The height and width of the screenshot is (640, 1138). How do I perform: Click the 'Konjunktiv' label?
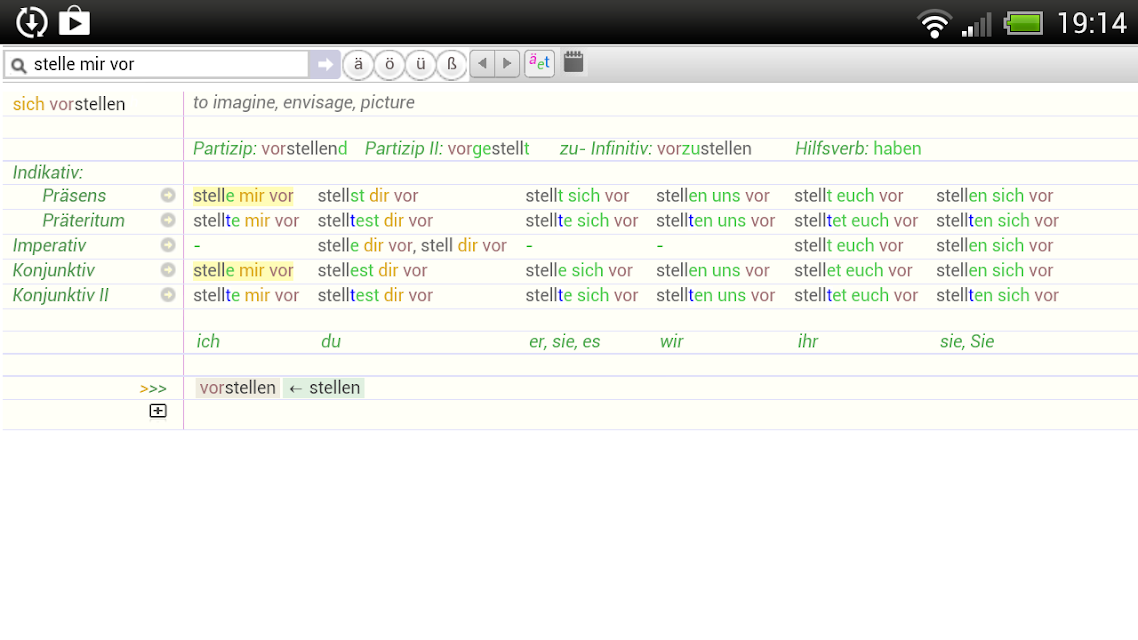click(54, 270)
